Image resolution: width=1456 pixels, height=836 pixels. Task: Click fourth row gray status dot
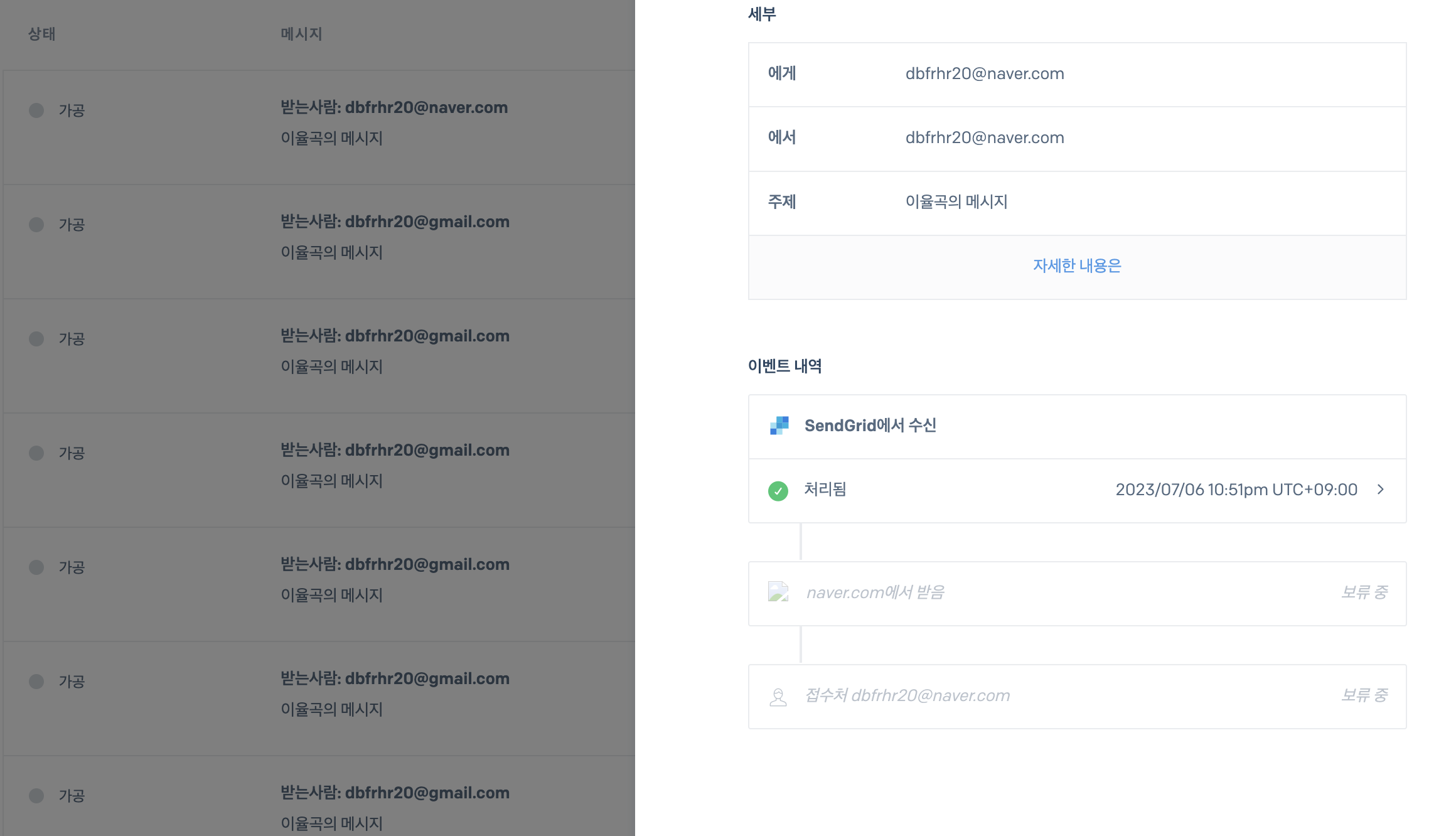(36, 453)
